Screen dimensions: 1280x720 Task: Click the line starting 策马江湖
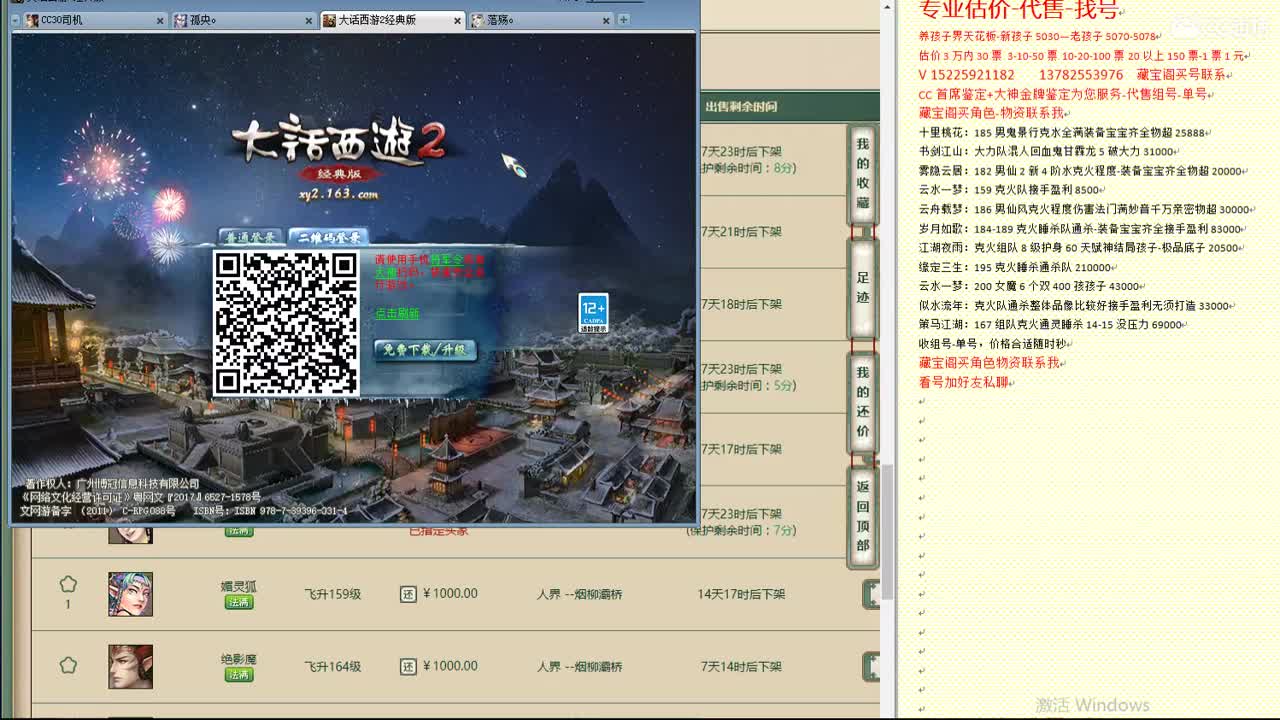coord(1051,324)
